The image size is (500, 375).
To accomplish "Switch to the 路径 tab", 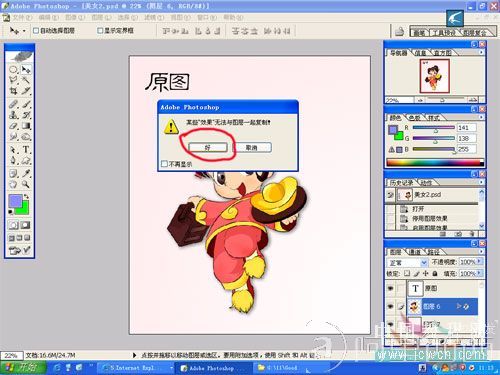I will (434, 252).
